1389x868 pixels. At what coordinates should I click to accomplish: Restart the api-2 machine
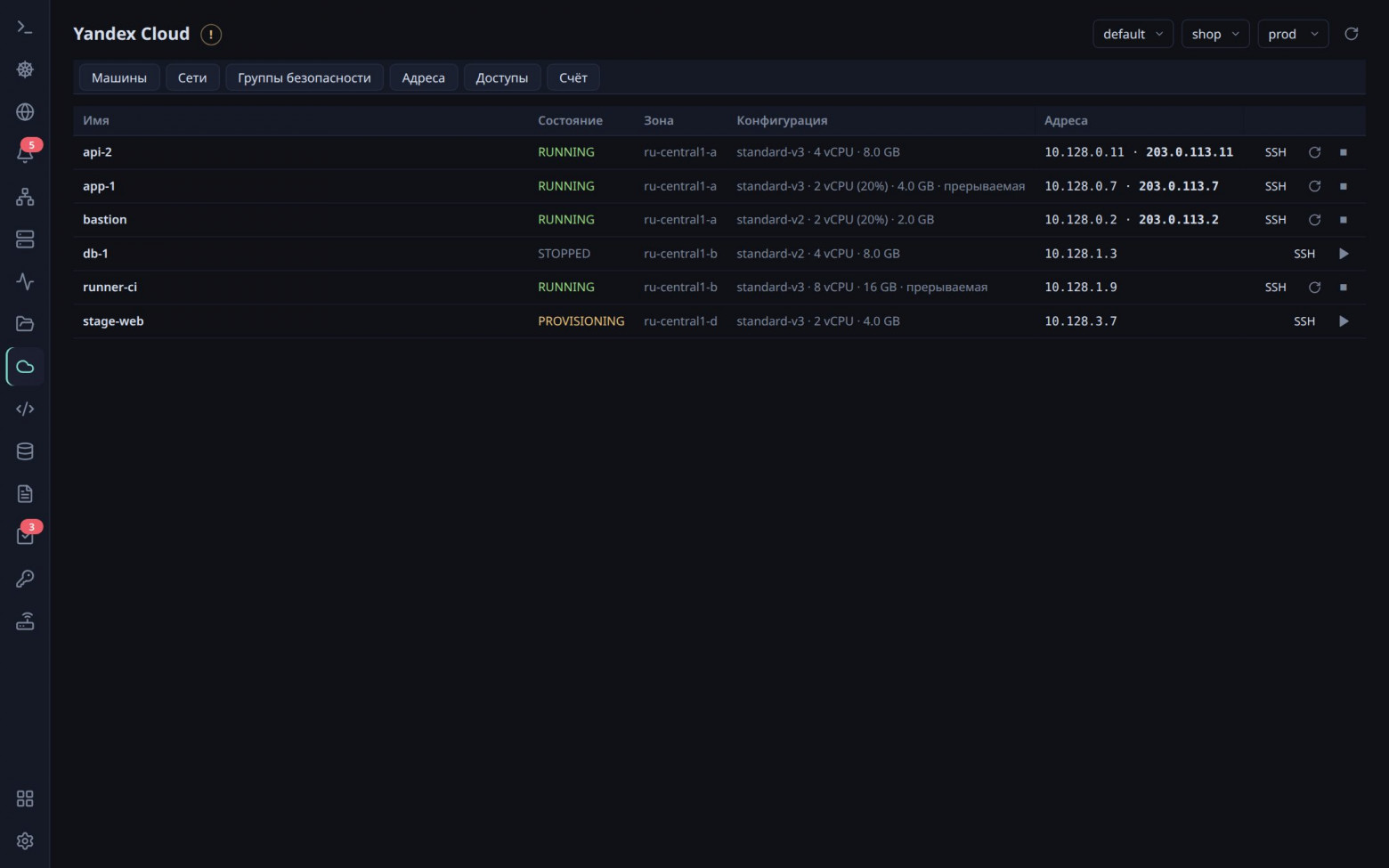click(x=1314, y=152)
